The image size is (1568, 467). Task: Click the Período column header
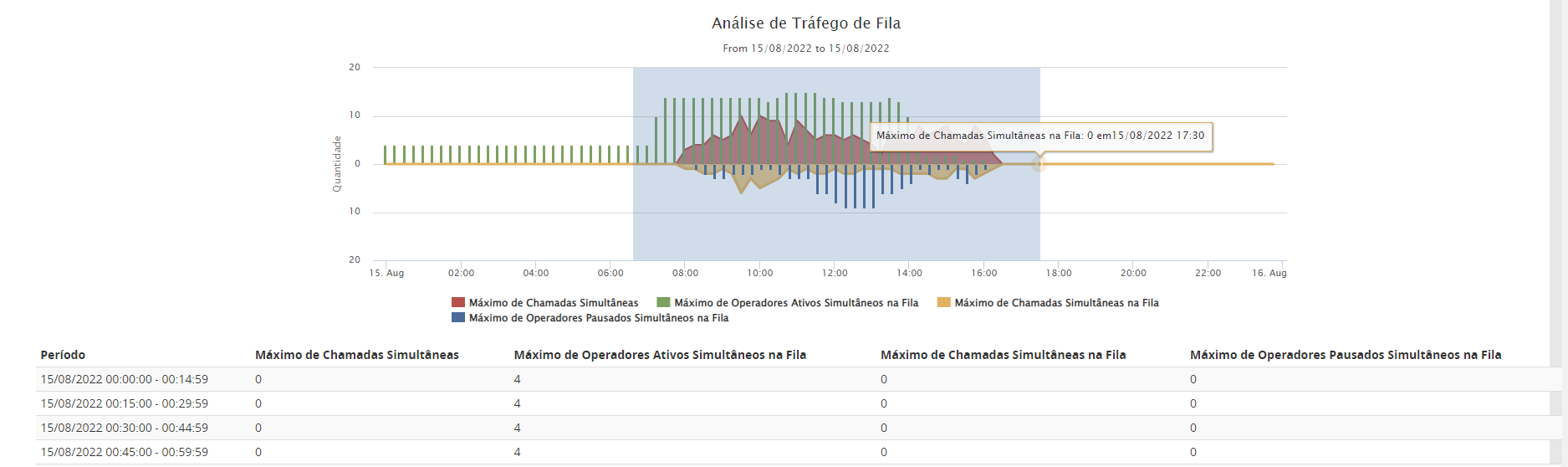(x=63, y=355)
